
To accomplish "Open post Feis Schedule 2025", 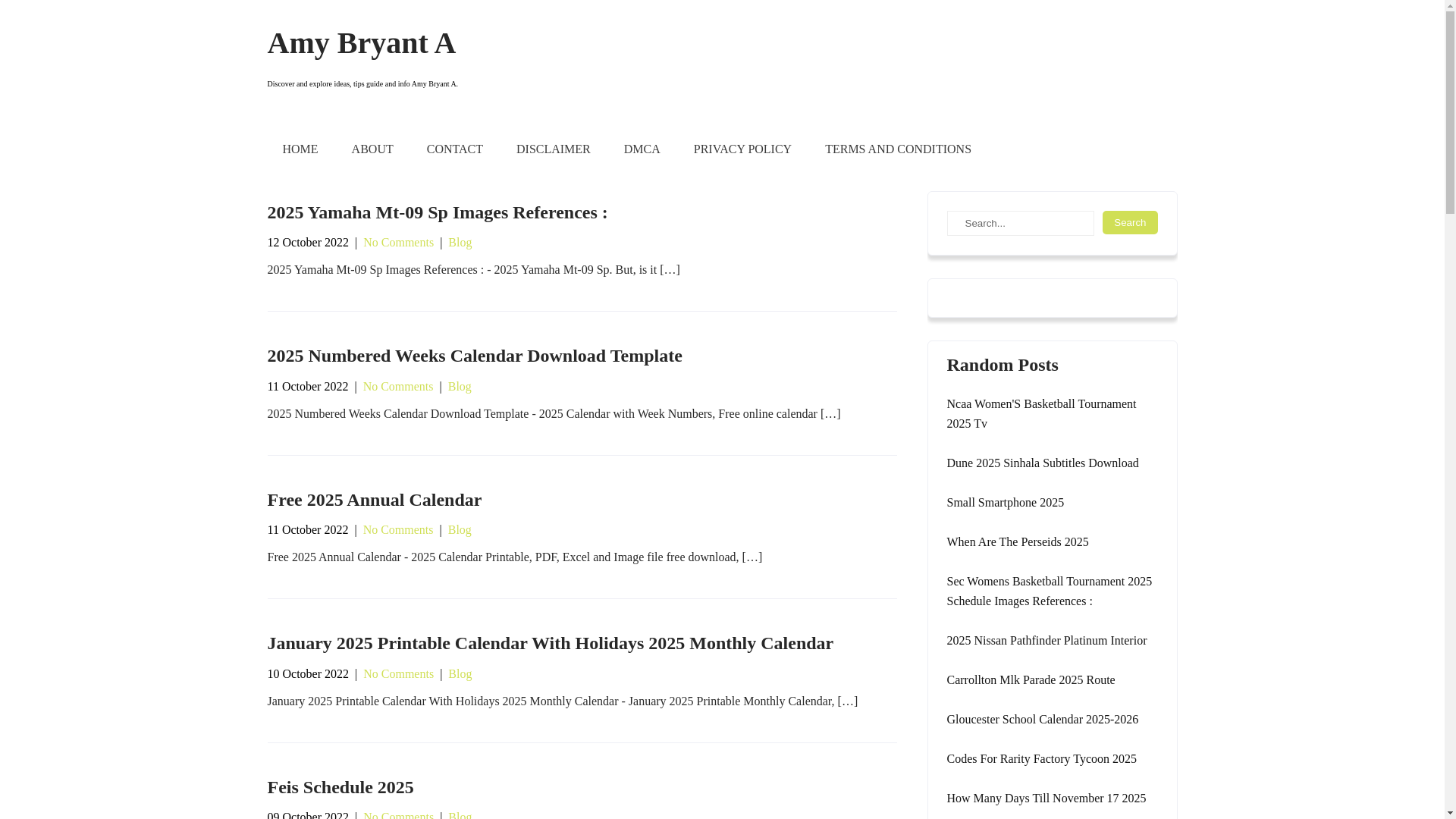I will (x=340, y=787).
